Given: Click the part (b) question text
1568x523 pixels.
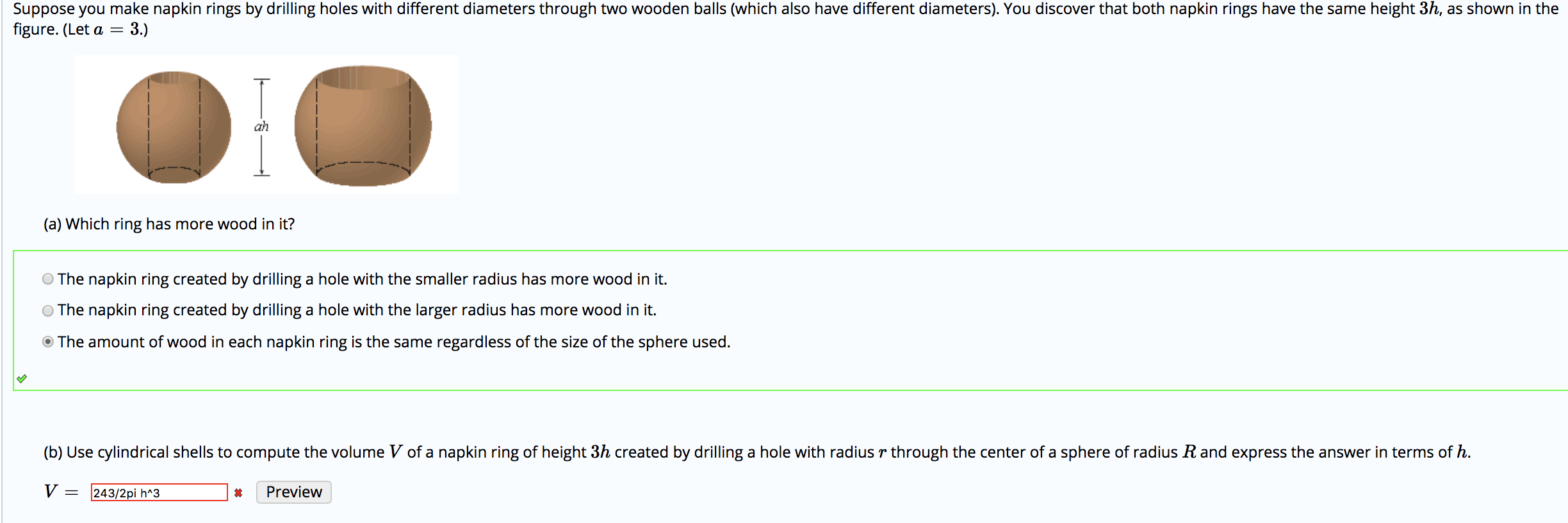Looking at the screenshot, I should 448,451.
